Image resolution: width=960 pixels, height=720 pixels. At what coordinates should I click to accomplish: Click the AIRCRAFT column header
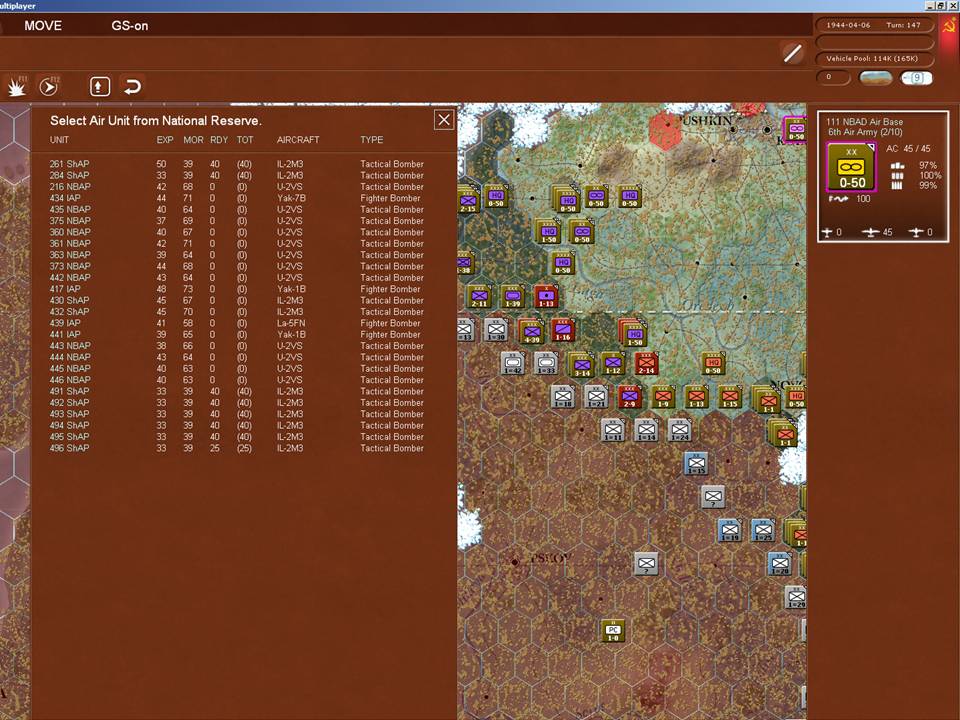(298, 140)
